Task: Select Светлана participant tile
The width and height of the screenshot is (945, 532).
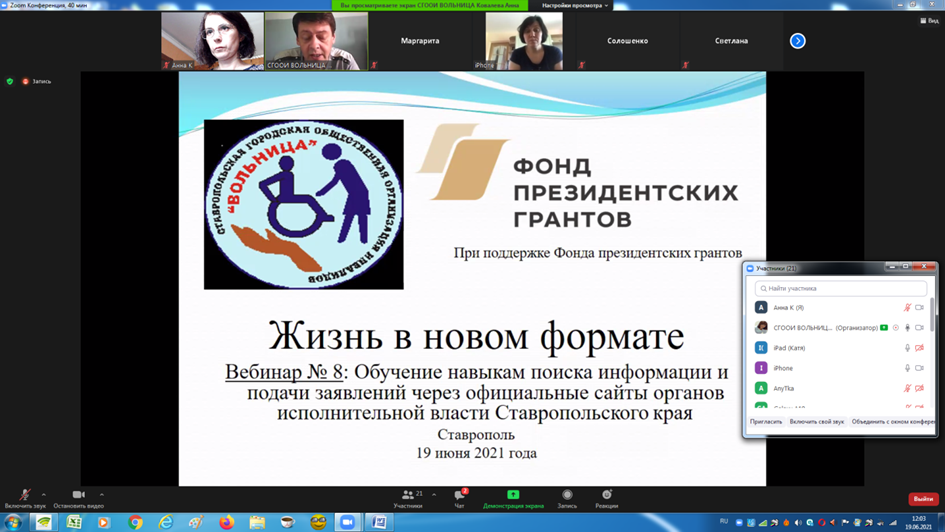Action: 731,41
